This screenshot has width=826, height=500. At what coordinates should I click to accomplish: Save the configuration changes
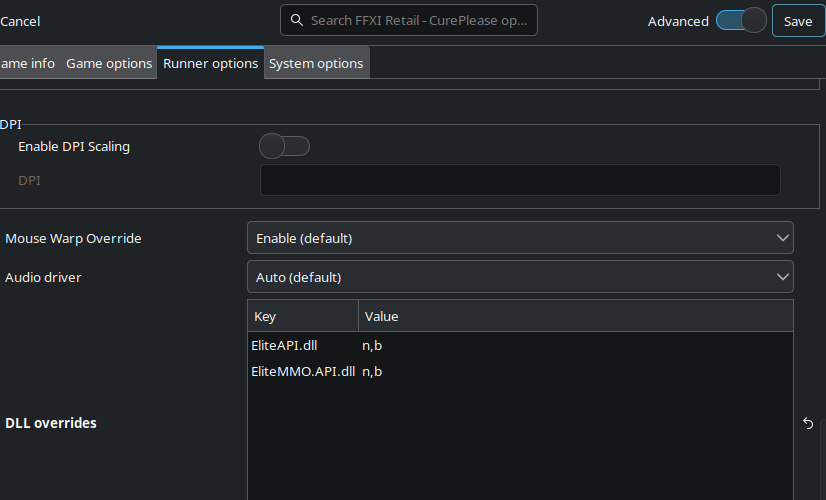tap(798, 21)
